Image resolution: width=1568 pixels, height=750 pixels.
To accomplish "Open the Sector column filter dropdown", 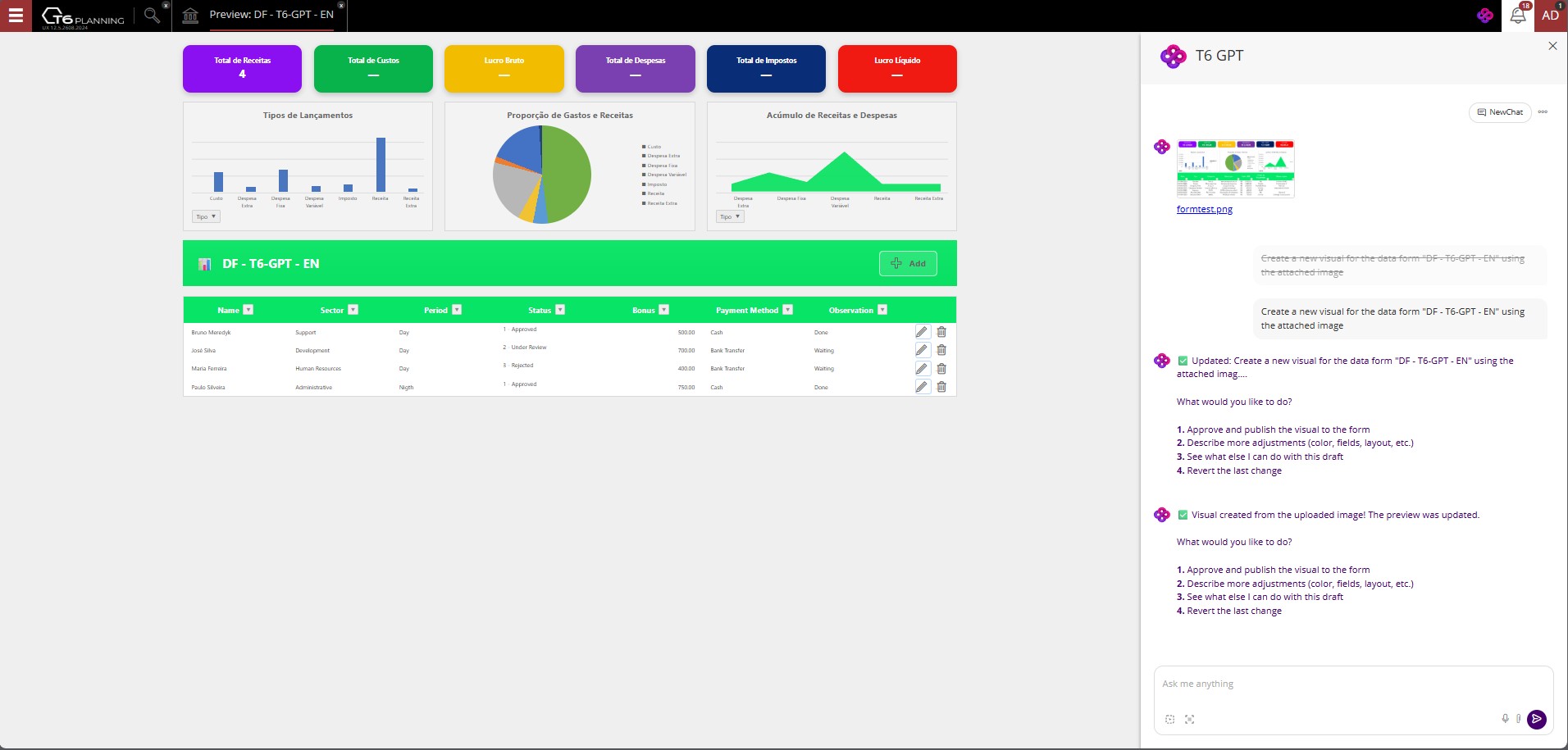I will click(x=353, y=310).
